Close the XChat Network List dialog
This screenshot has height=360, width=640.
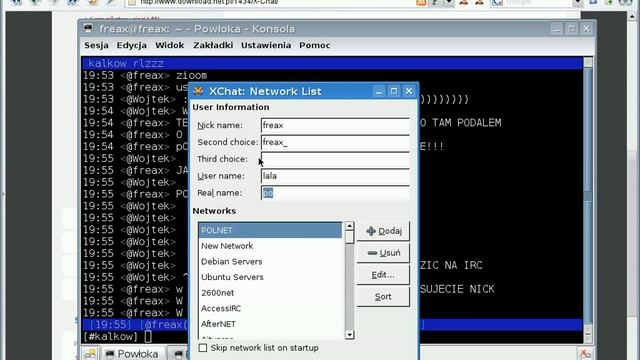409,91
